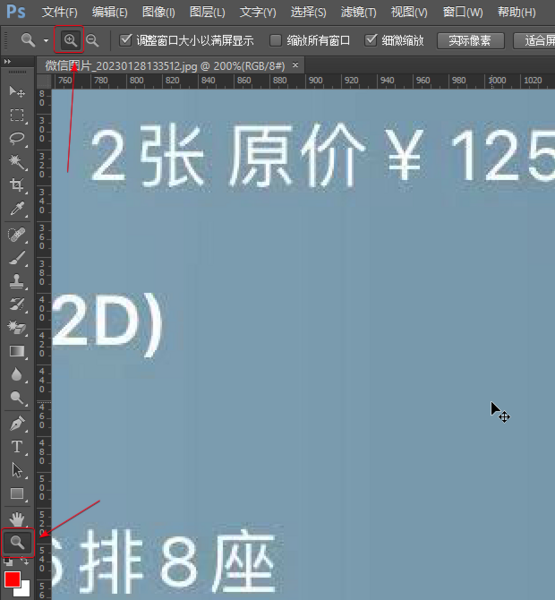Open the zoom tool preset dropdown arrow
The height and width of the screenshot is (600, 555).
[46, 40]
